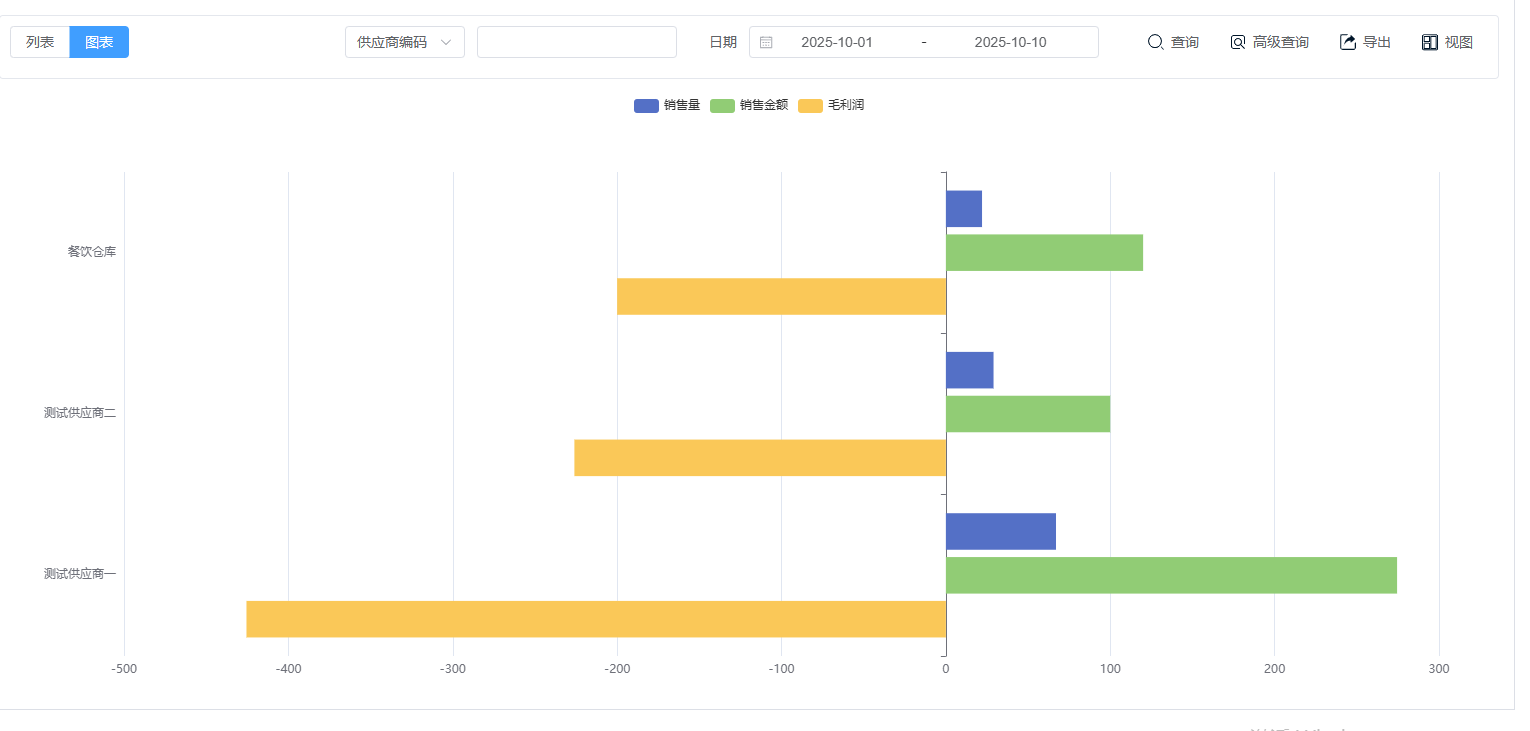Open the 供应商编码 dropdown

pos(404,42)
